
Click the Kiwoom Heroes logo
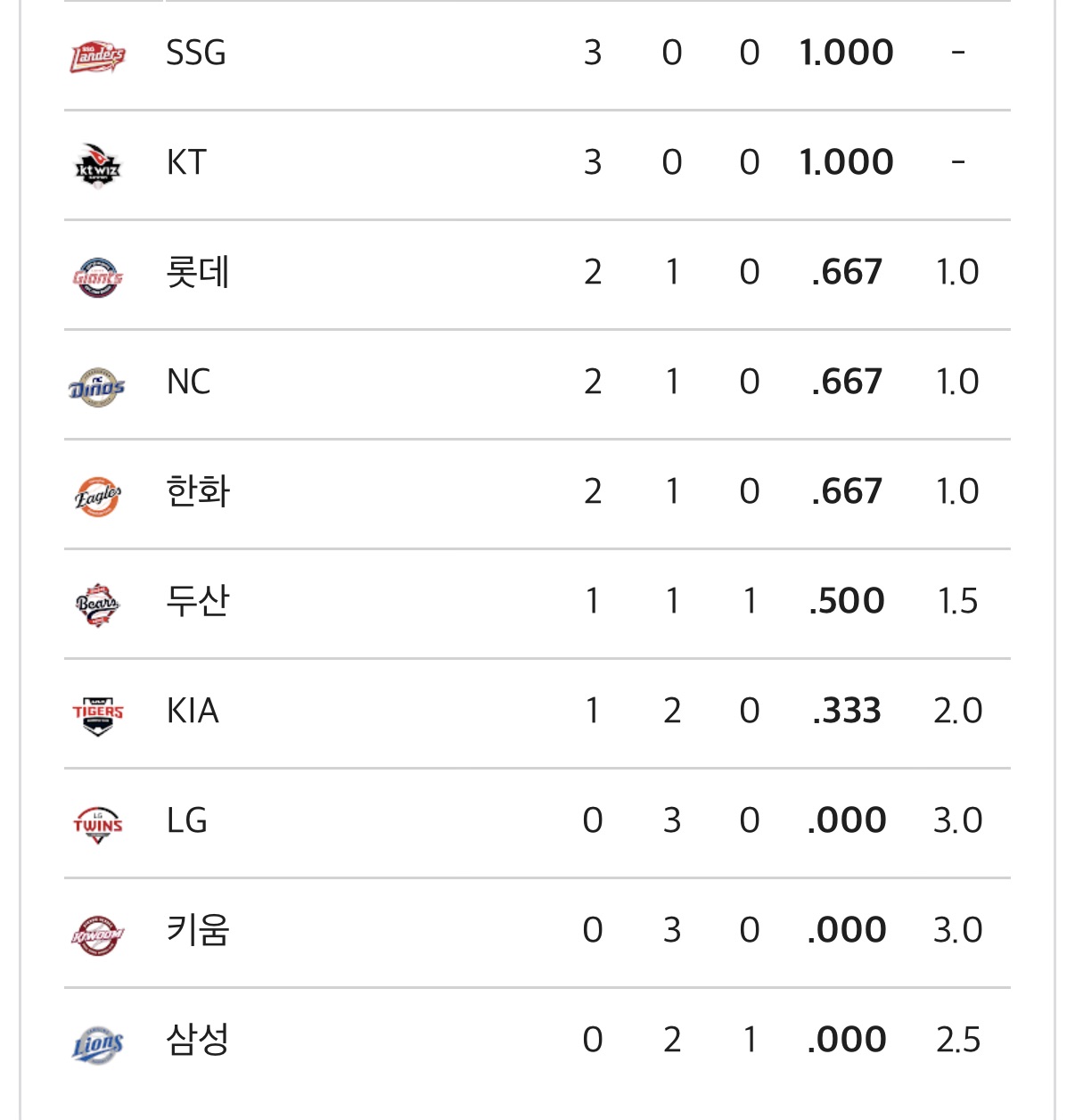(x=98, y=935)
